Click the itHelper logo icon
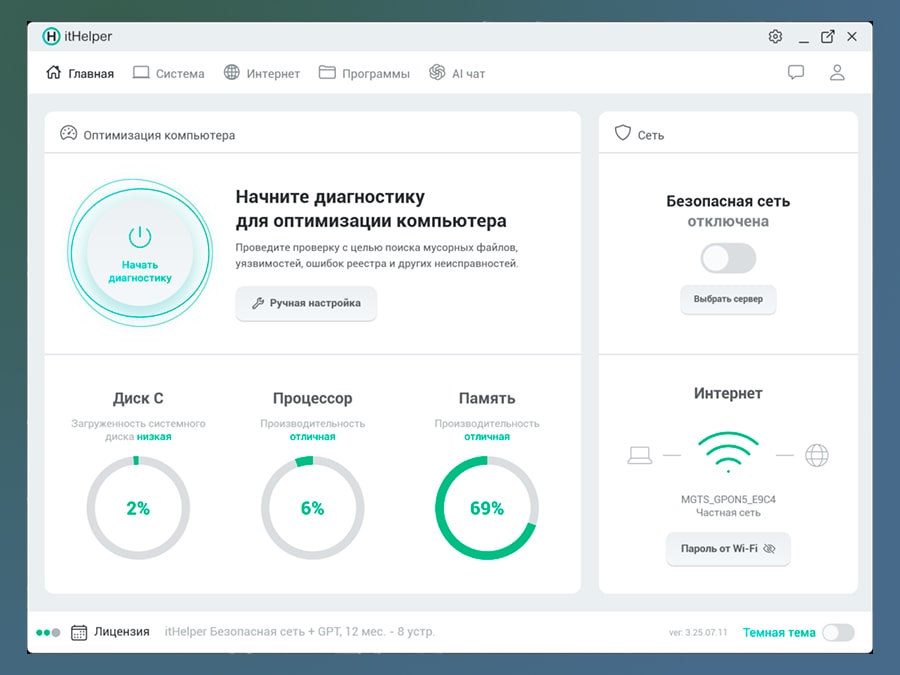 click(52, 37)
